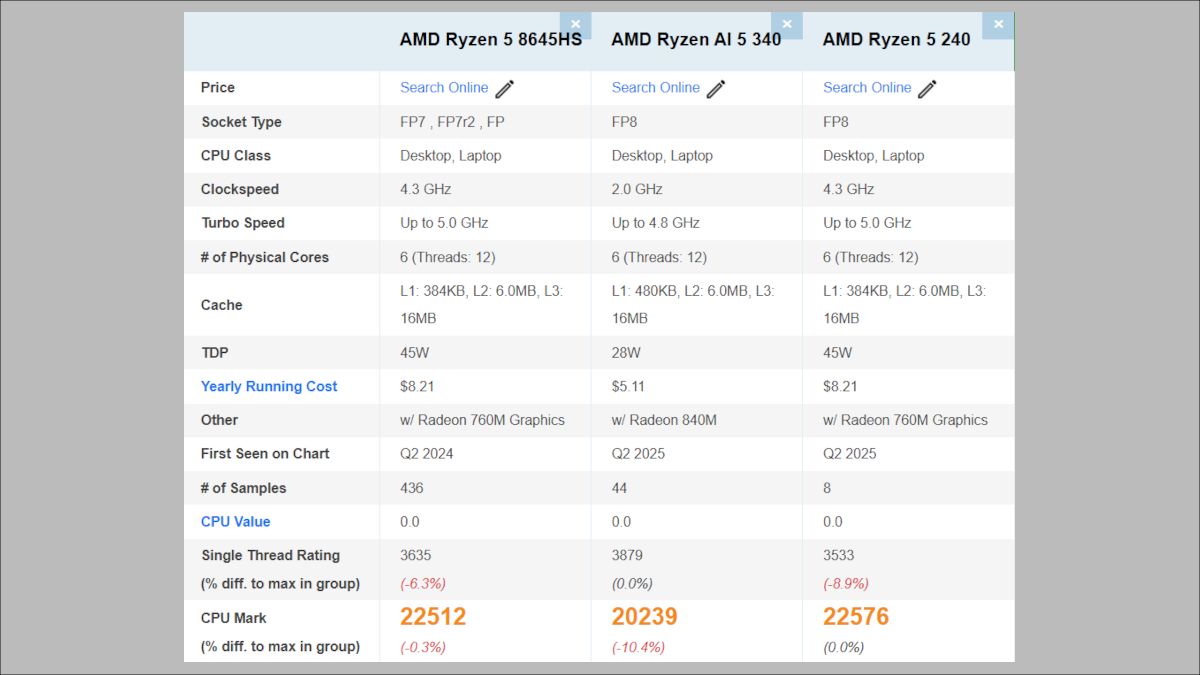Open the CPU Value explanation
The image size is (1200, 675).
point(236,521)
